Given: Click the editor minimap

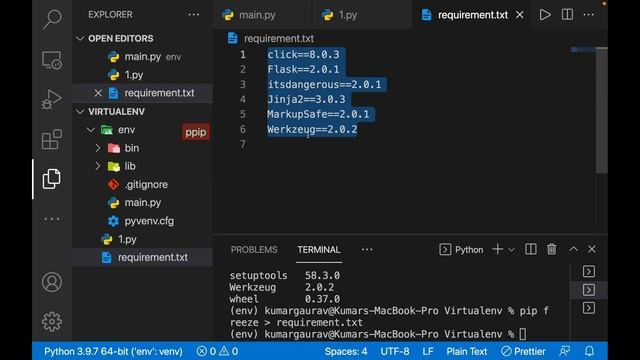Looking at the screenshot, I should point(583,50).
